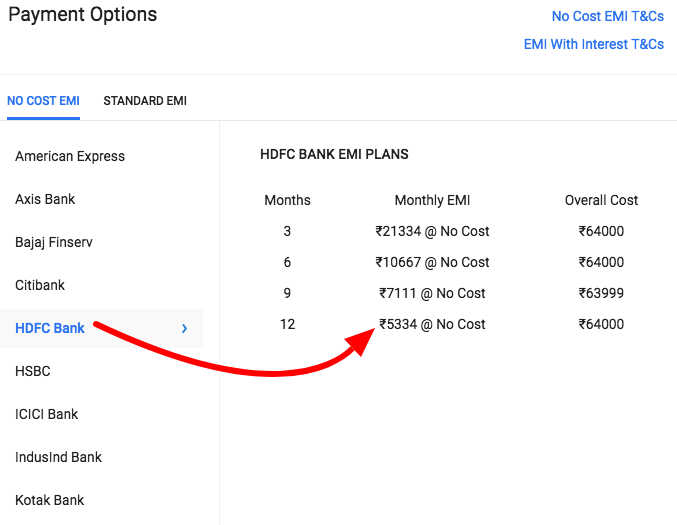Click the Monthly EMI column header
This screenshot has height=525, width=677.
coord(432,200)
